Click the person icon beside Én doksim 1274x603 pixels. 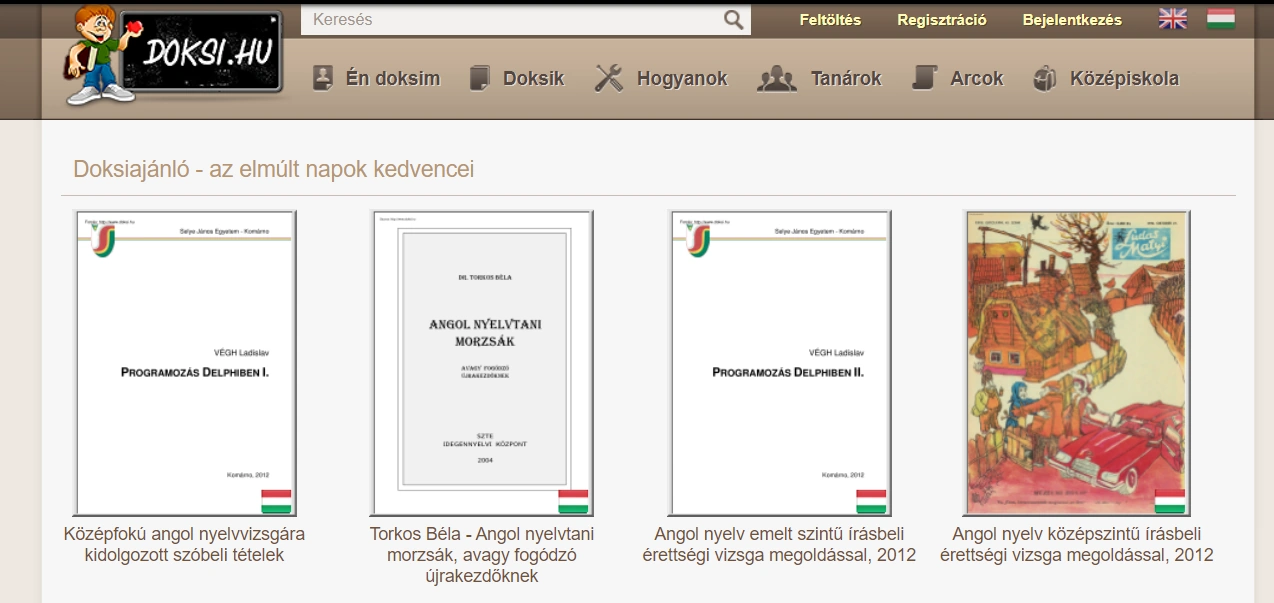pos(322,78)
